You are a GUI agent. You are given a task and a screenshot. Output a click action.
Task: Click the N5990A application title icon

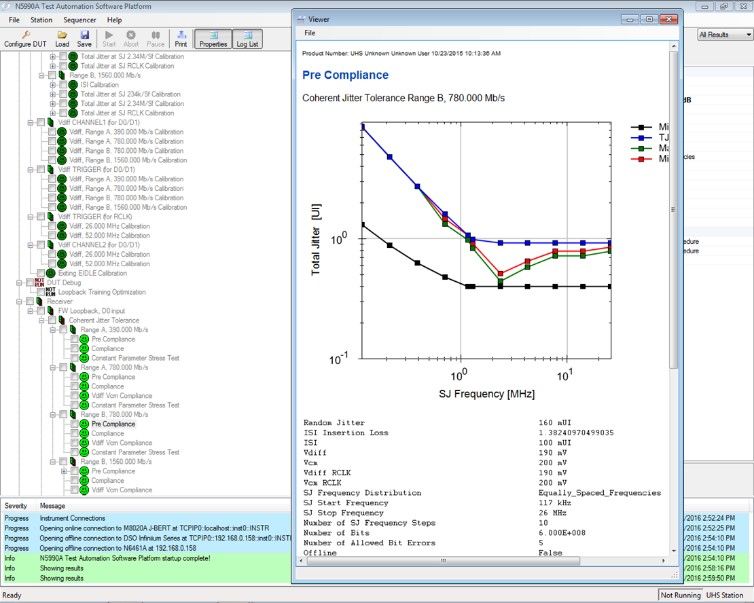point(7,6)
